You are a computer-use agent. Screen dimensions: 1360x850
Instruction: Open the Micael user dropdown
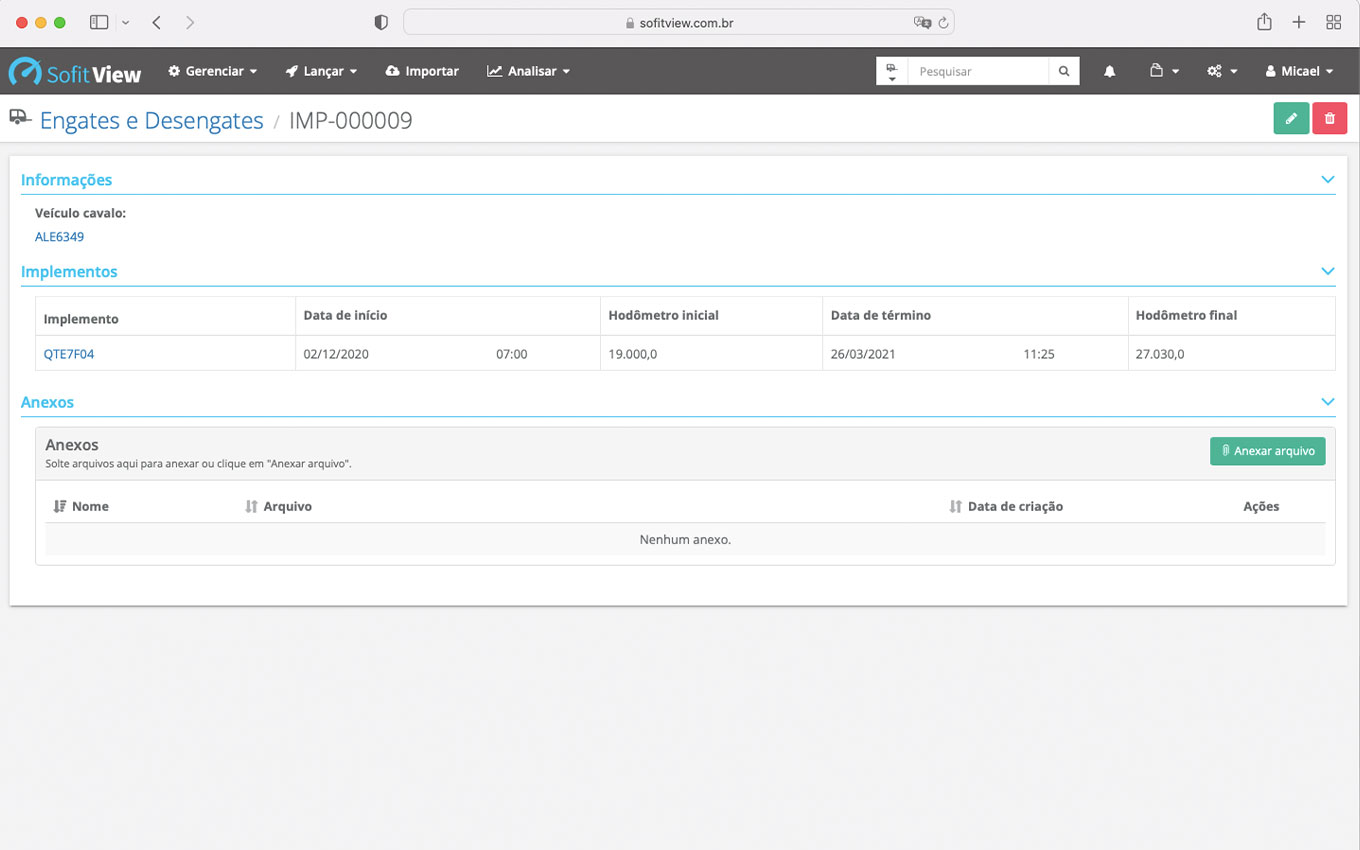pos(1299,72)
